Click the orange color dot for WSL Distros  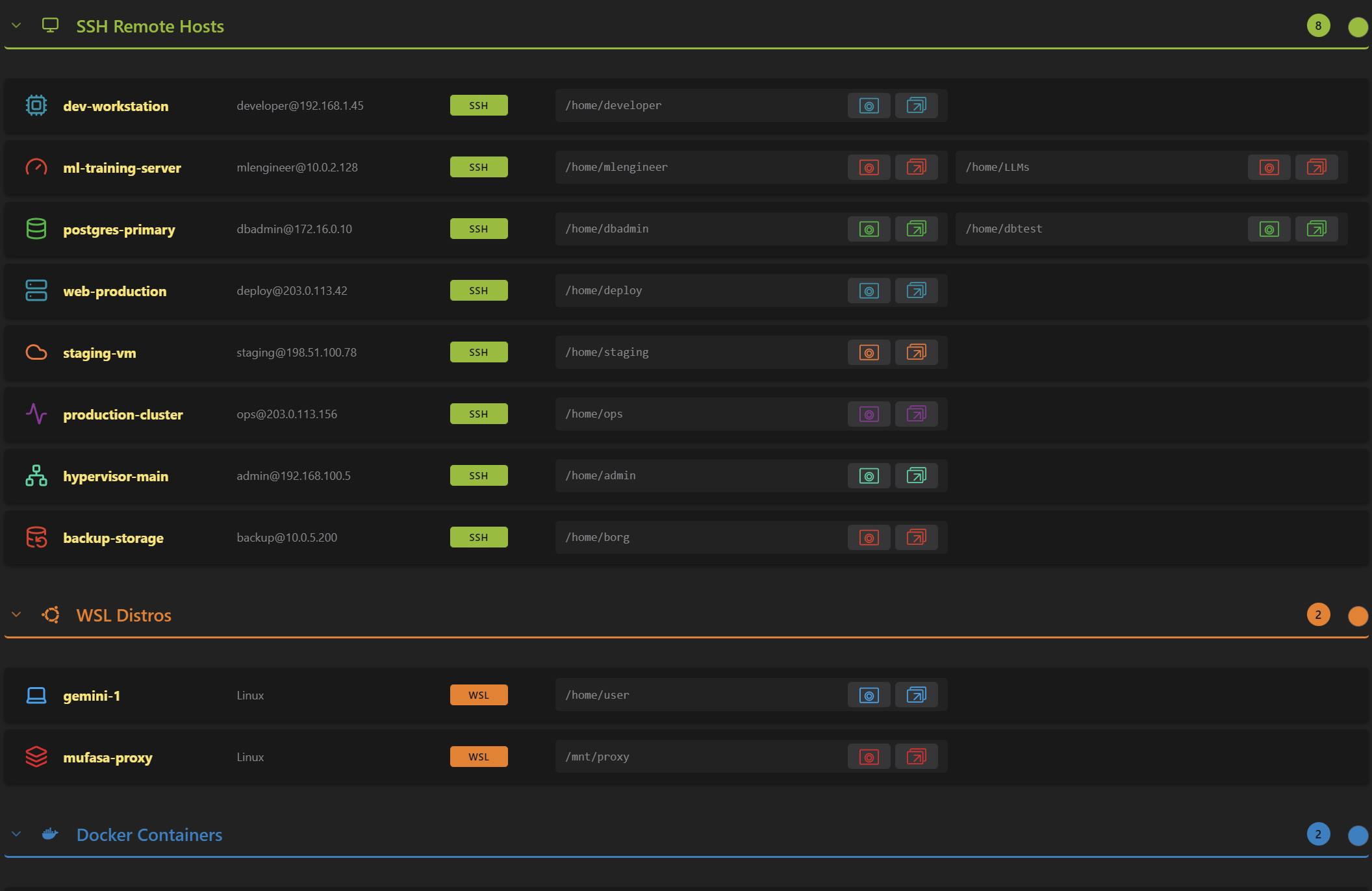coord(1358,616)
